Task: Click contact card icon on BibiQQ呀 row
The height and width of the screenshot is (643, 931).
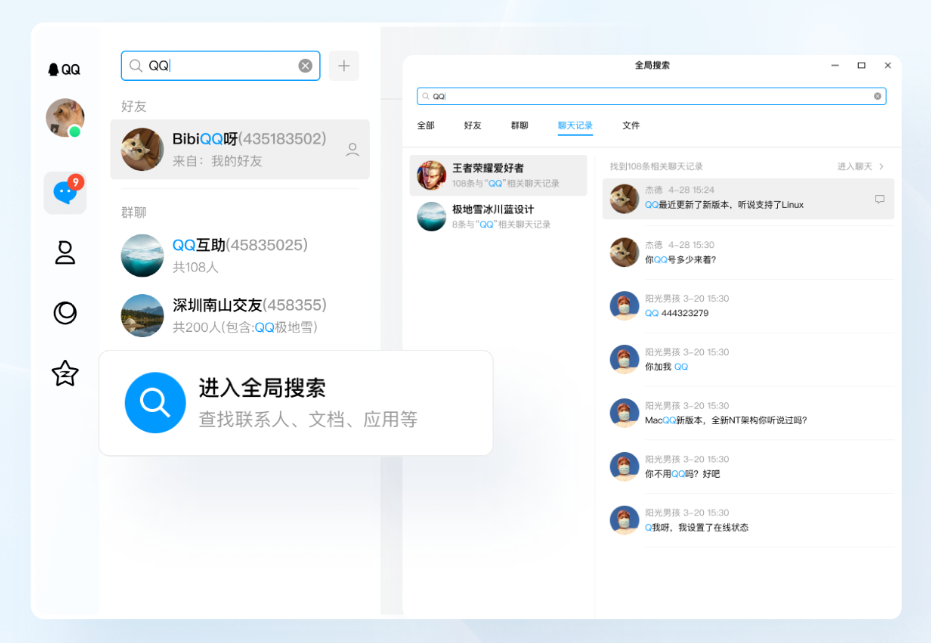Action: [353, 150]
